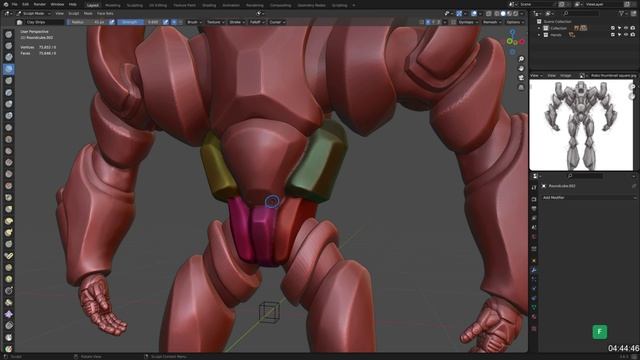Open the Face Sets header menu
640x360 pixels.
(x=105, y=13)
